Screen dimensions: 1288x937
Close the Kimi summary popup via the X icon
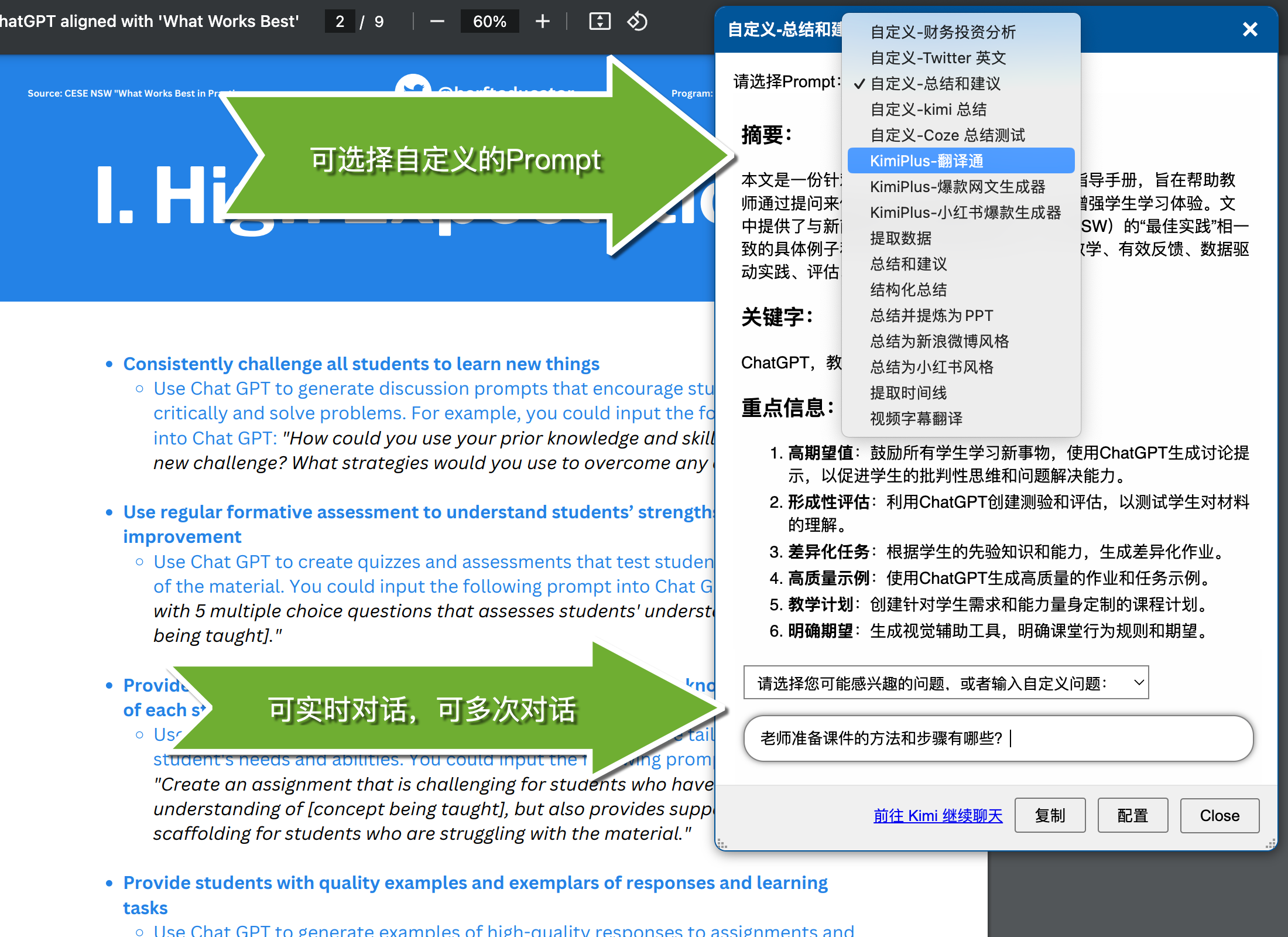tap(1250, 29)
